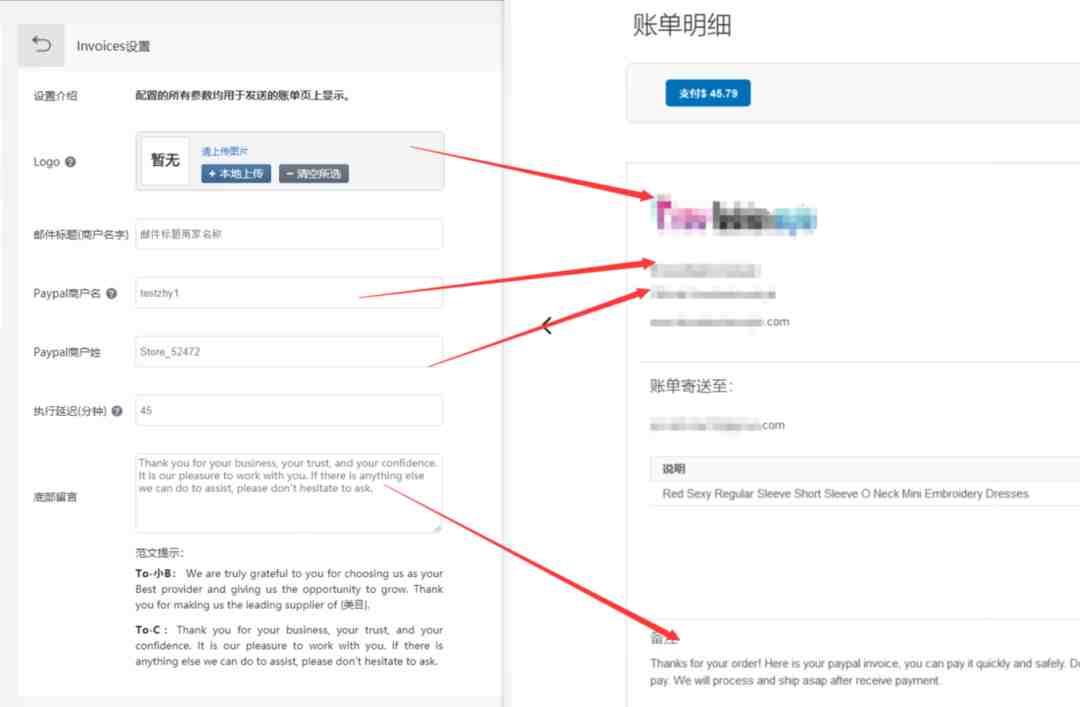Click the back arrow icon beside Invoices设置
1080x707 pixels.
(x=41, y=45)
